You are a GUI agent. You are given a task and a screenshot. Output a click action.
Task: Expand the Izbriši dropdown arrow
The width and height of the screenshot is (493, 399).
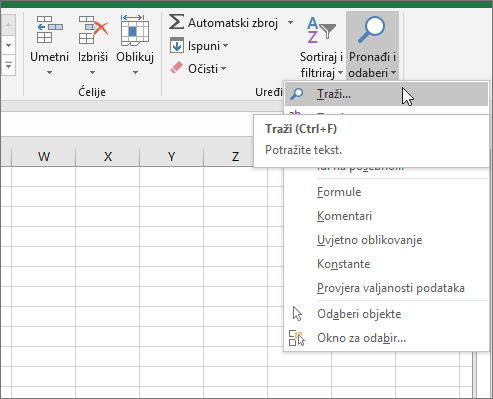click(93, 72)
